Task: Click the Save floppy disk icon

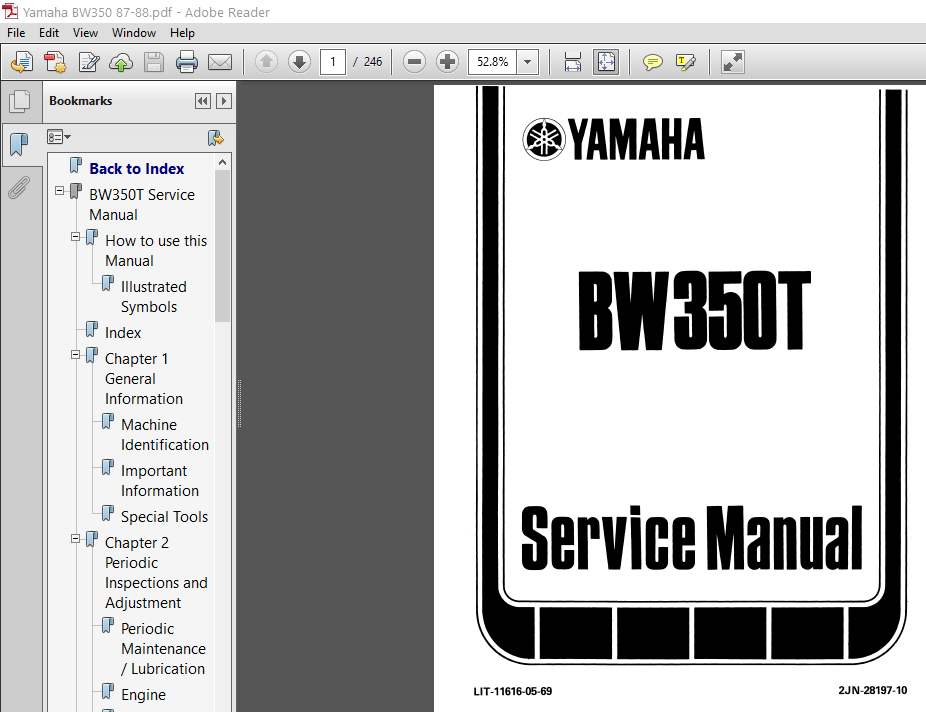Action: tap(154, 61)
